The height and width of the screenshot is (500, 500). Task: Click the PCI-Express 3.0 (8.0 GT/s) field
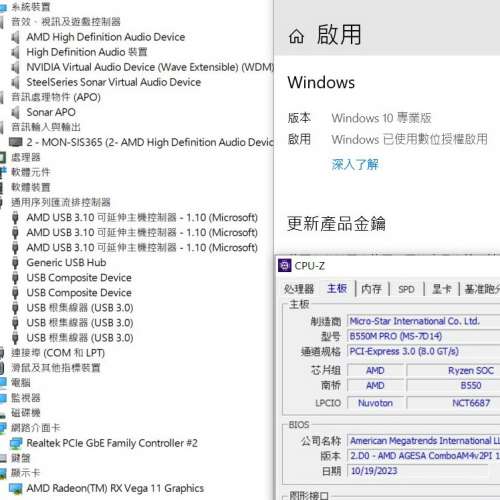point(423,351)
